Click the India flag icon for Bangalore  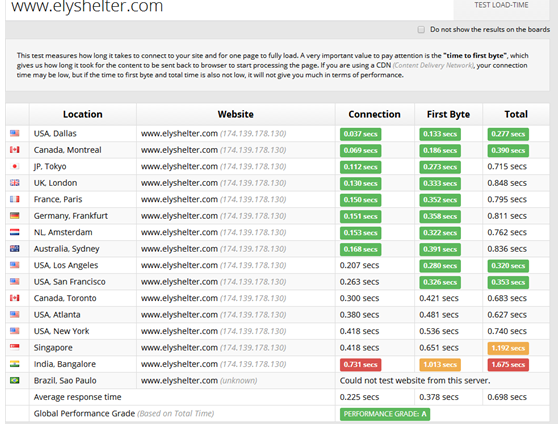tap(15, 364)
